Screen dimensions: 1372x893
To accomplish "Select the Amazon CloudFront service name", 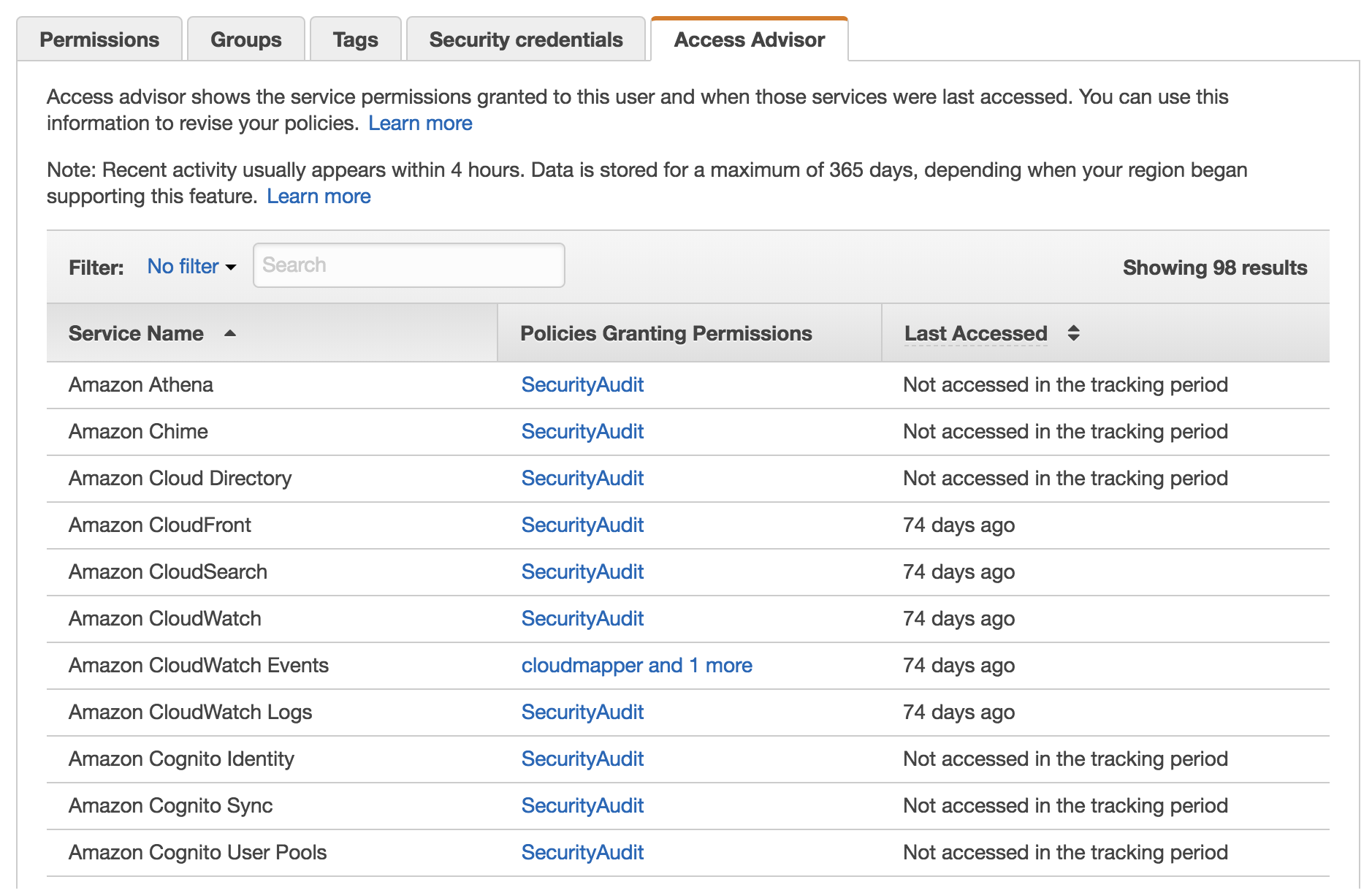I will pyautogui.click(x=160, y=525).
